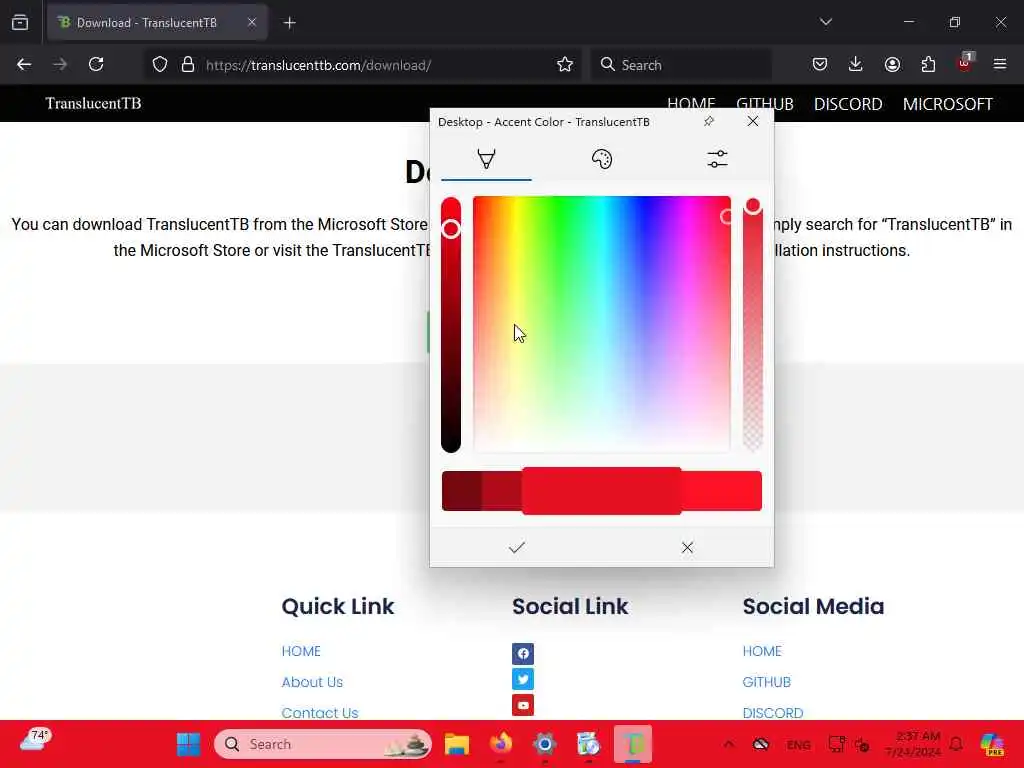Open the notifications bell icon
Screen dimensions: 1024x768
(x=956, y=744)
